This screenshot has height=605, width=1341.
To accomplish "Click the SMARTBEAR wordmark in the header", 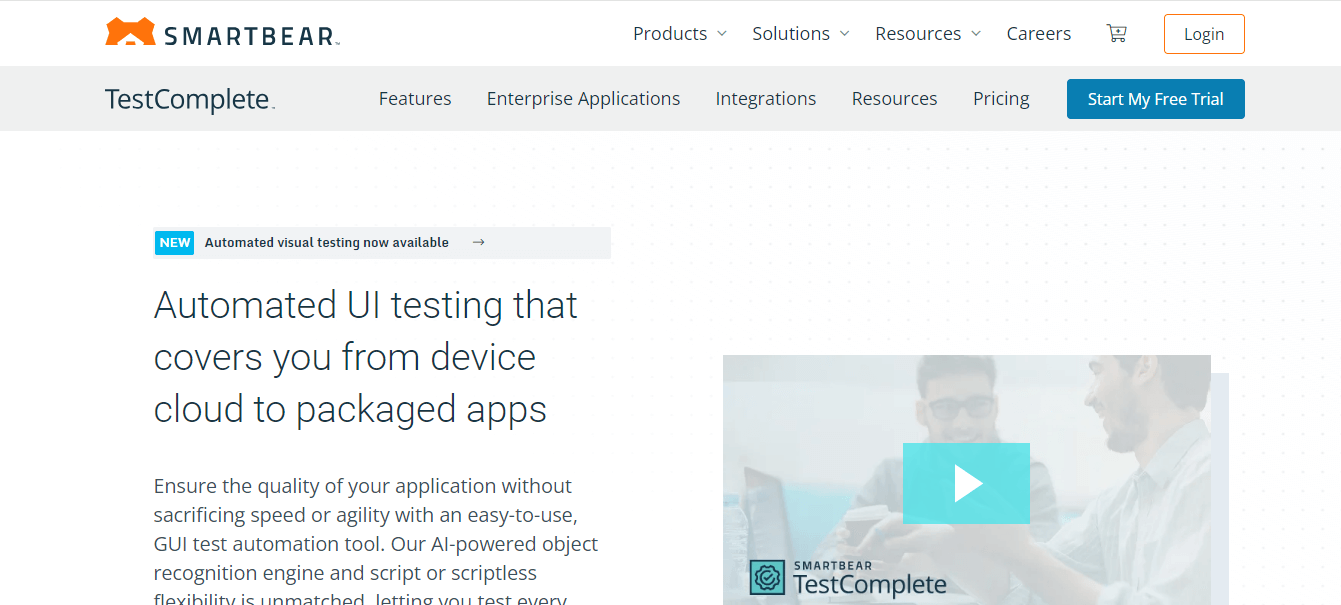I will pyautogui.click(x=246, y=33).
